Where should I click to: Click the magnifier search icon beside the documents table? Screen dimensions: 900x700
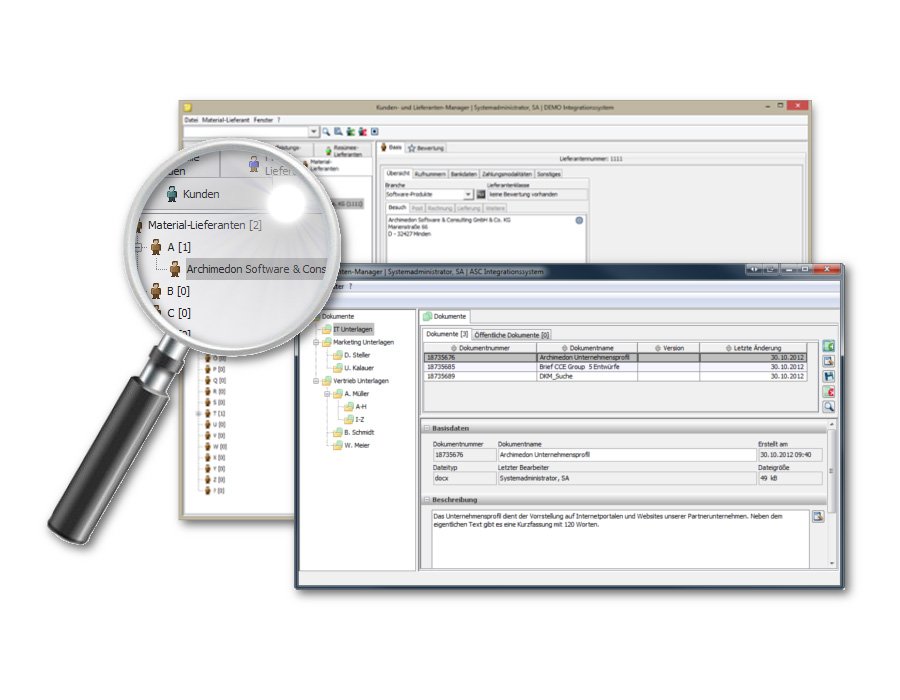(828, 406)
